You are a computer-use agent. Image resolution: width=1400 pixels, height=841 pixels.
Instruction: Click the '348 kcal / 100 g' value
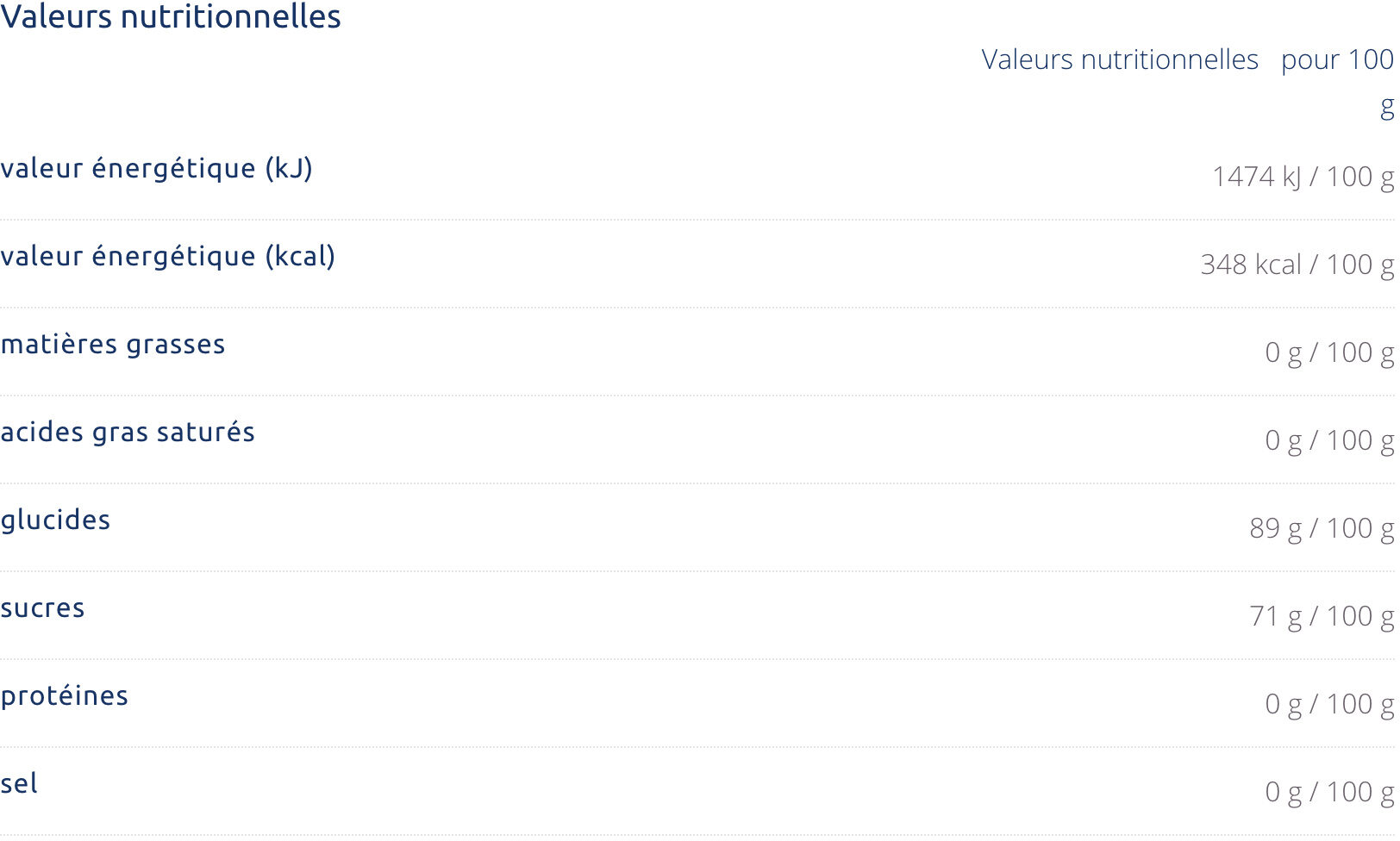[x=1297, y=265]
